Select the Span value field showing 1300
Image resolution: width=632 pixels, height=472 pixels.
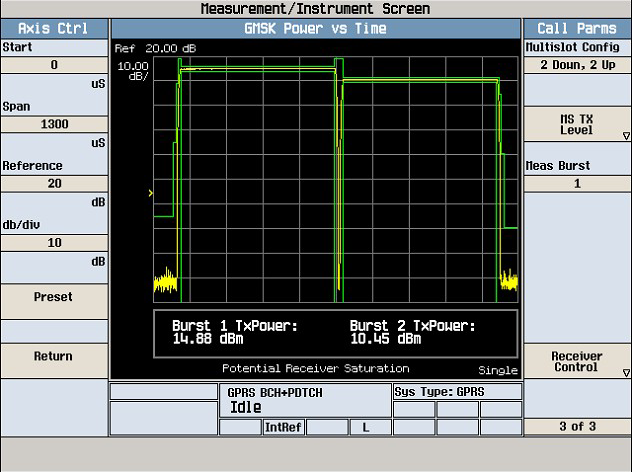click(x=54, y=124)
